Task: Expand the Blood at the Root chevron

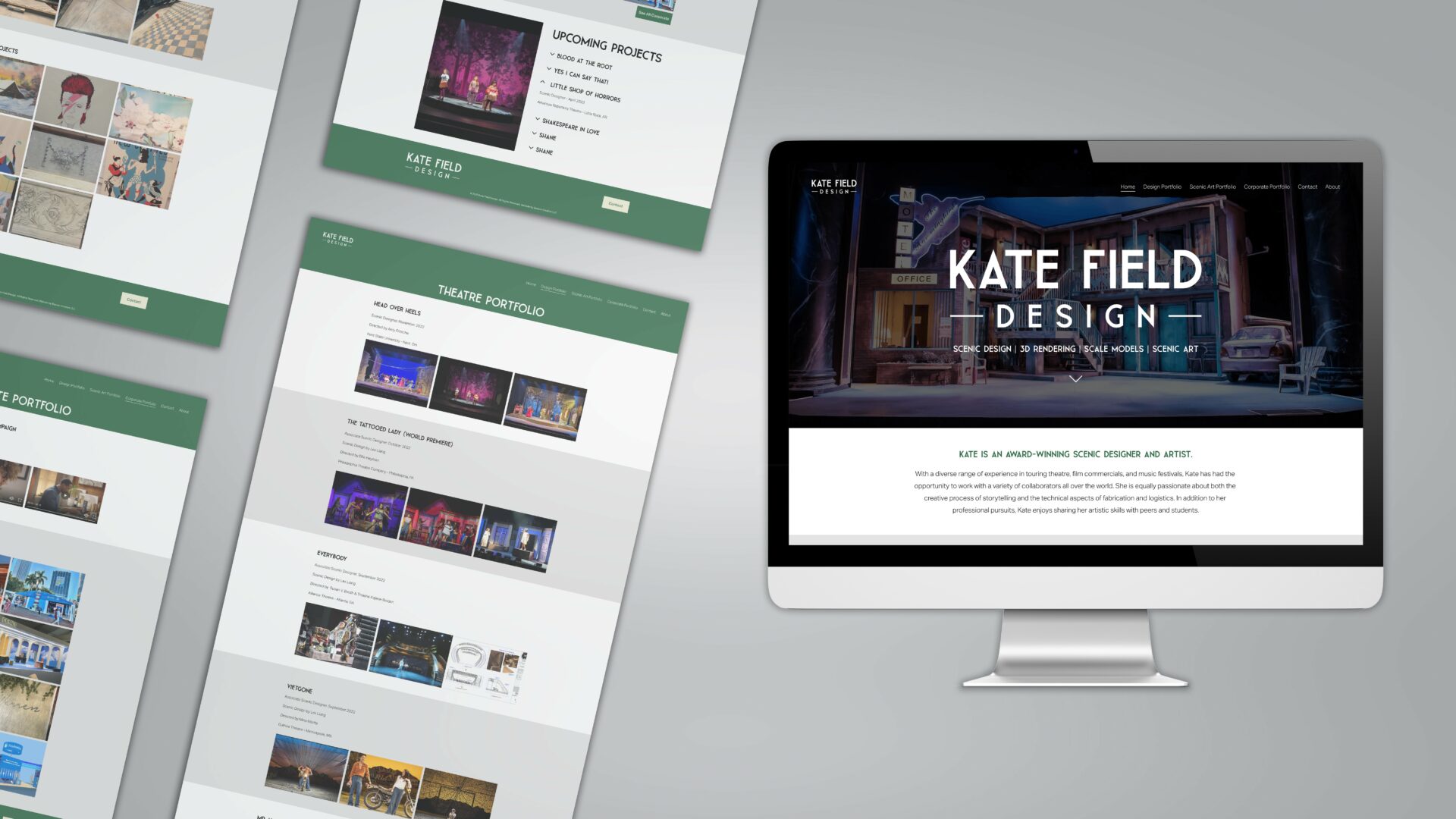Action: (552, 55)
